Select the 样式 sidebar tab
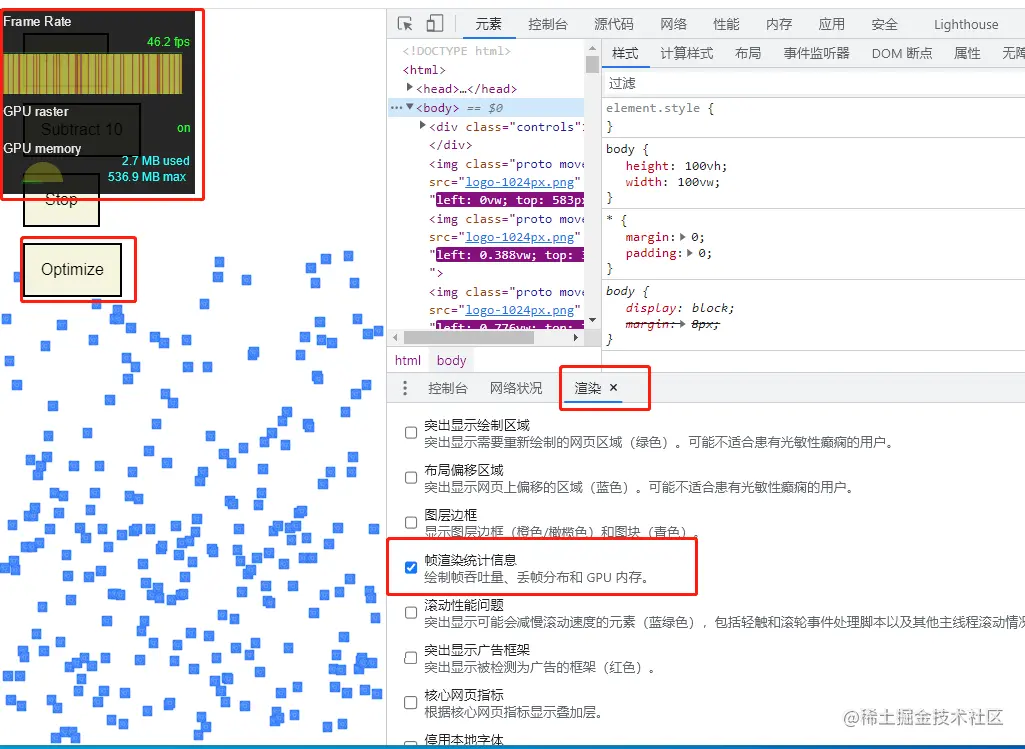Image resolution: width=1025 pixels, height=749 pixels. coord(625,54)
